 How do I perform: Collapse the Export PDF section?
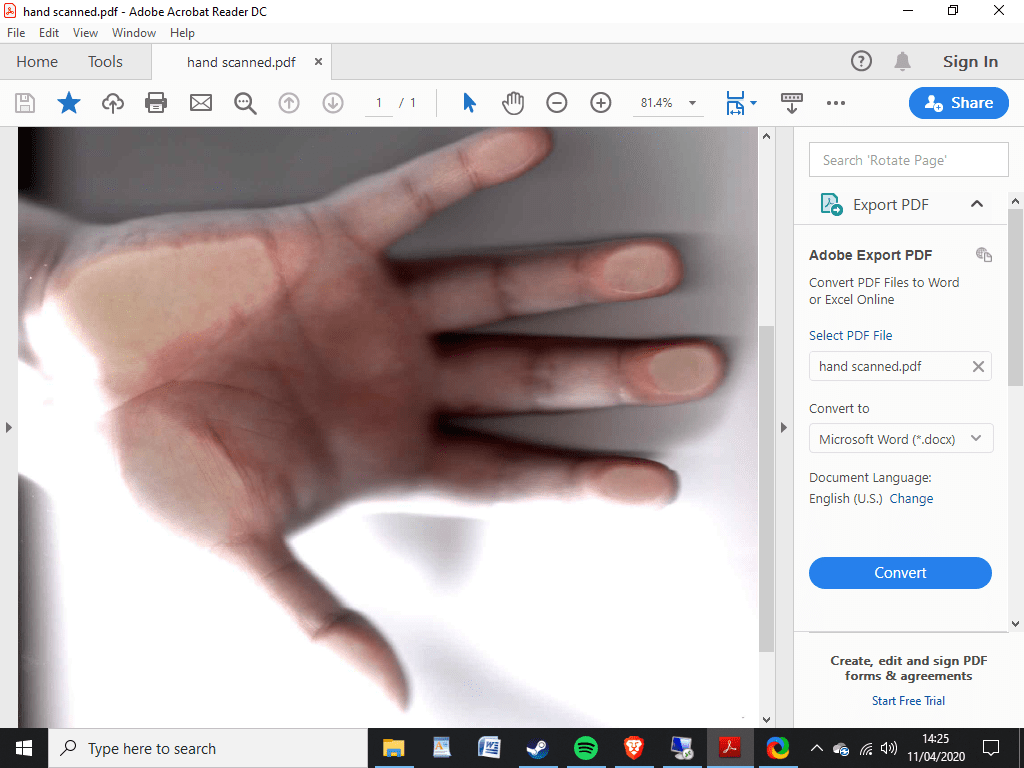(977, 204)
